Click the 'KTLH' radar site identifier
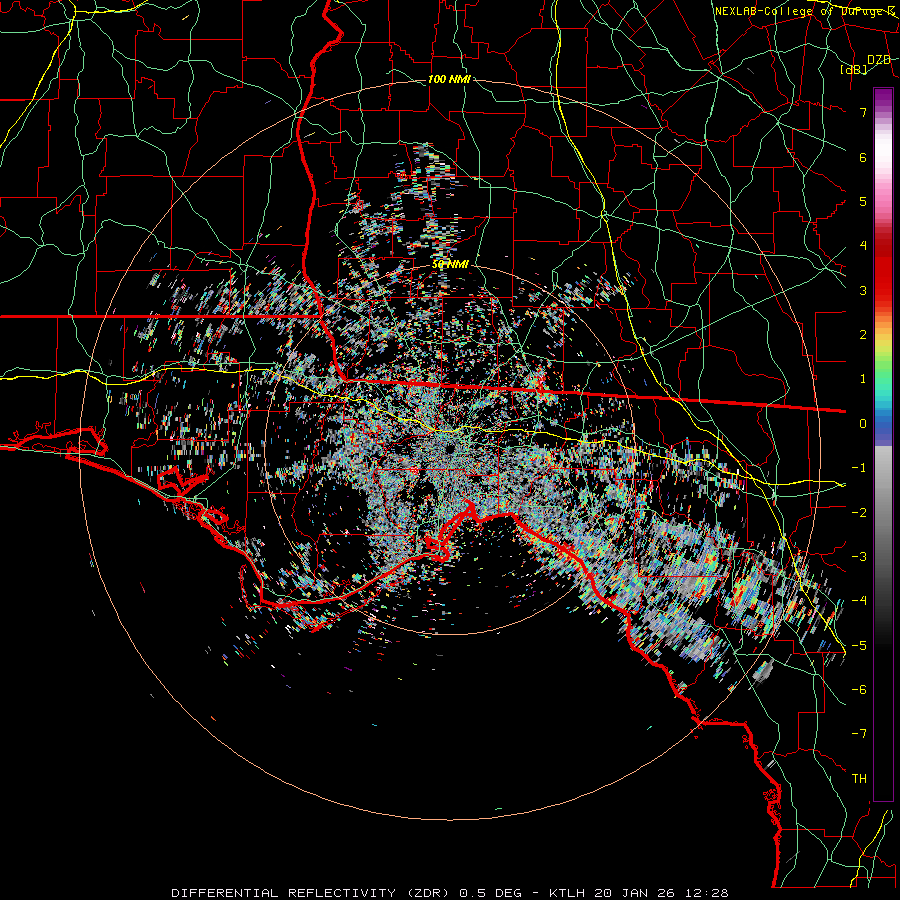Image resolution: width=900 pixels, height=900 pixels. click(x=567, y=893)
